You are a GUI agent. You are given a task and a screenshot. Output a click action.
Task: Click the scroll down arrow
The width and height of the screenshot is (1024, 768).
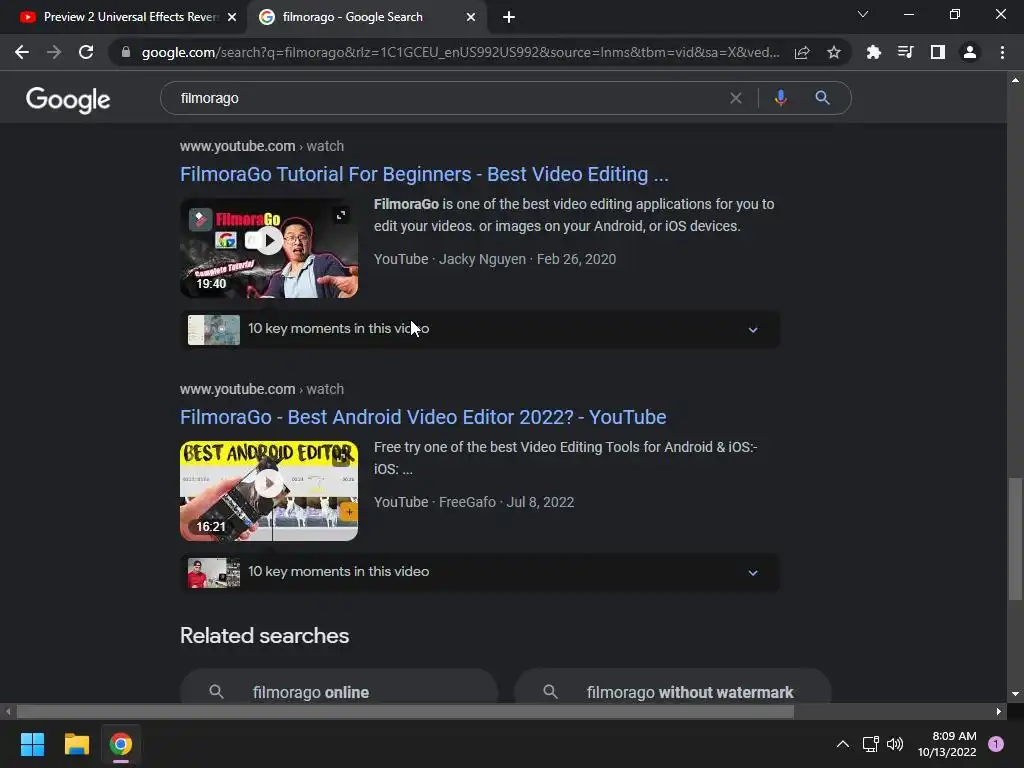(1015, 694)
